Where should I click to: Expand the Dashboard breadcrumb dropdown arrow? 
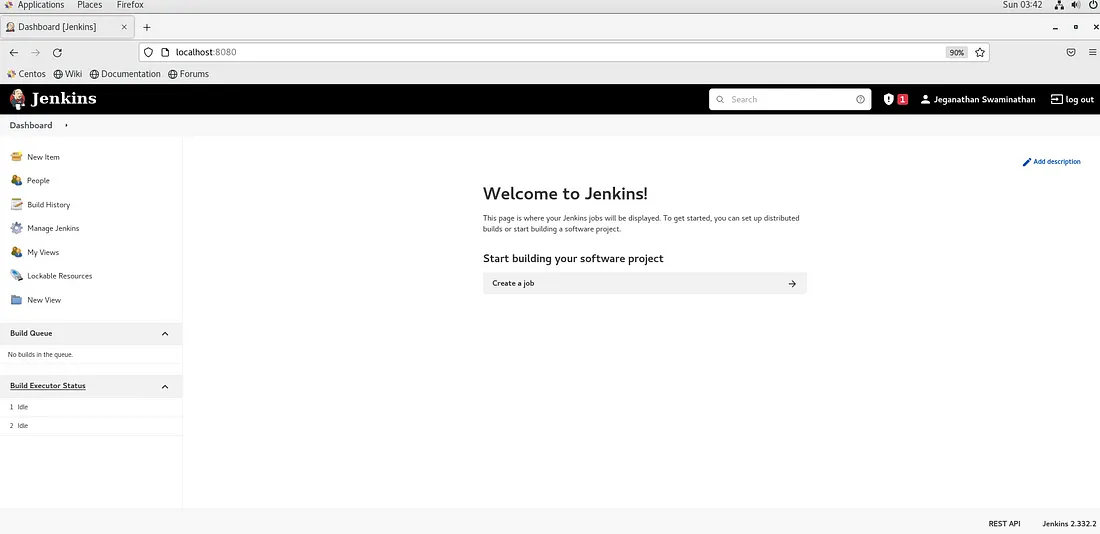[x=66, y=125]
